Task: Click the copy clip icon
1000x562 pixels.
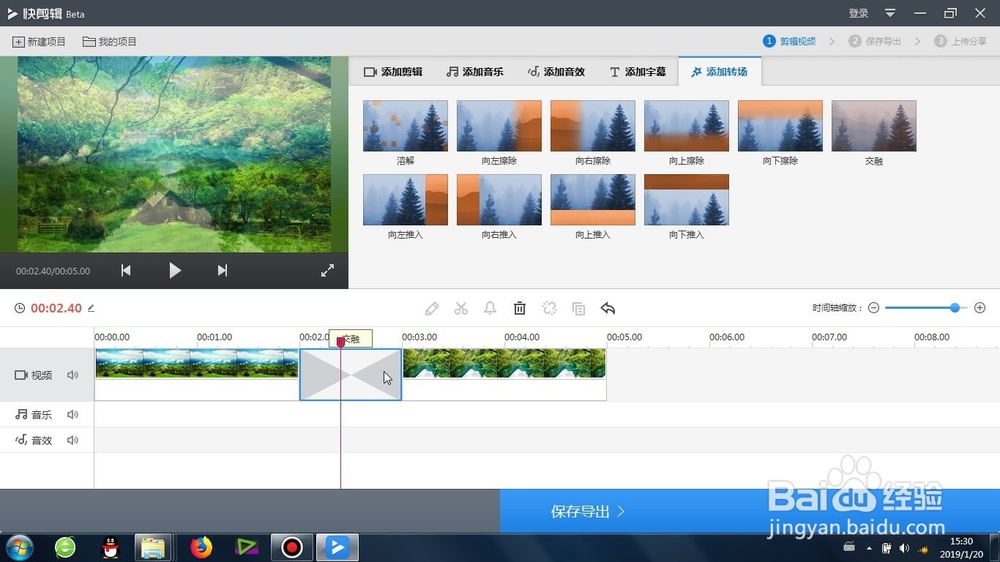Action: pyautogui.click(x=578, y=309)
